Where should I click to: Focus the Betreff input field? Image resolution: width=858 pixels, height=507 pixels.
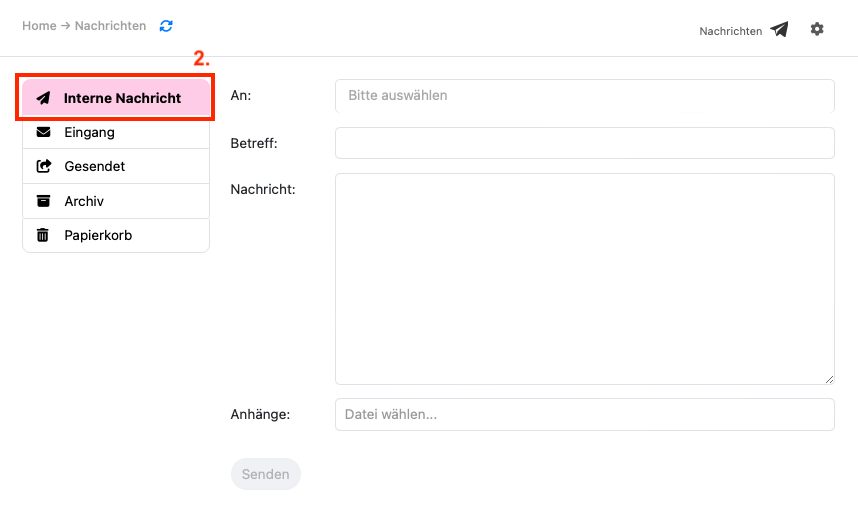point(584,143)
